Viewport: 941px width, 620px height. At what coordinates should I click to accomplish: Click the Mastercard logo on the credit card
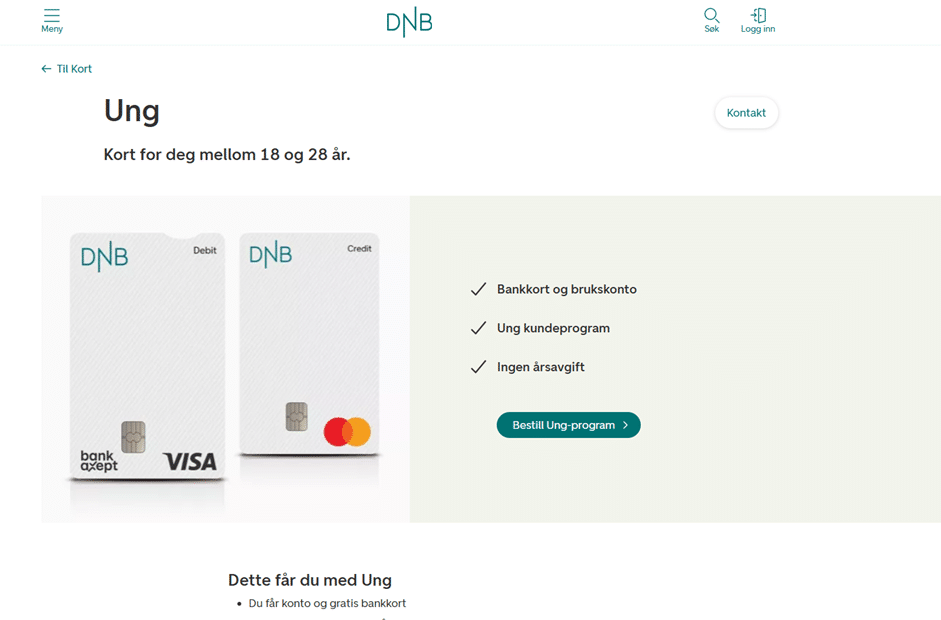[347, 432]
